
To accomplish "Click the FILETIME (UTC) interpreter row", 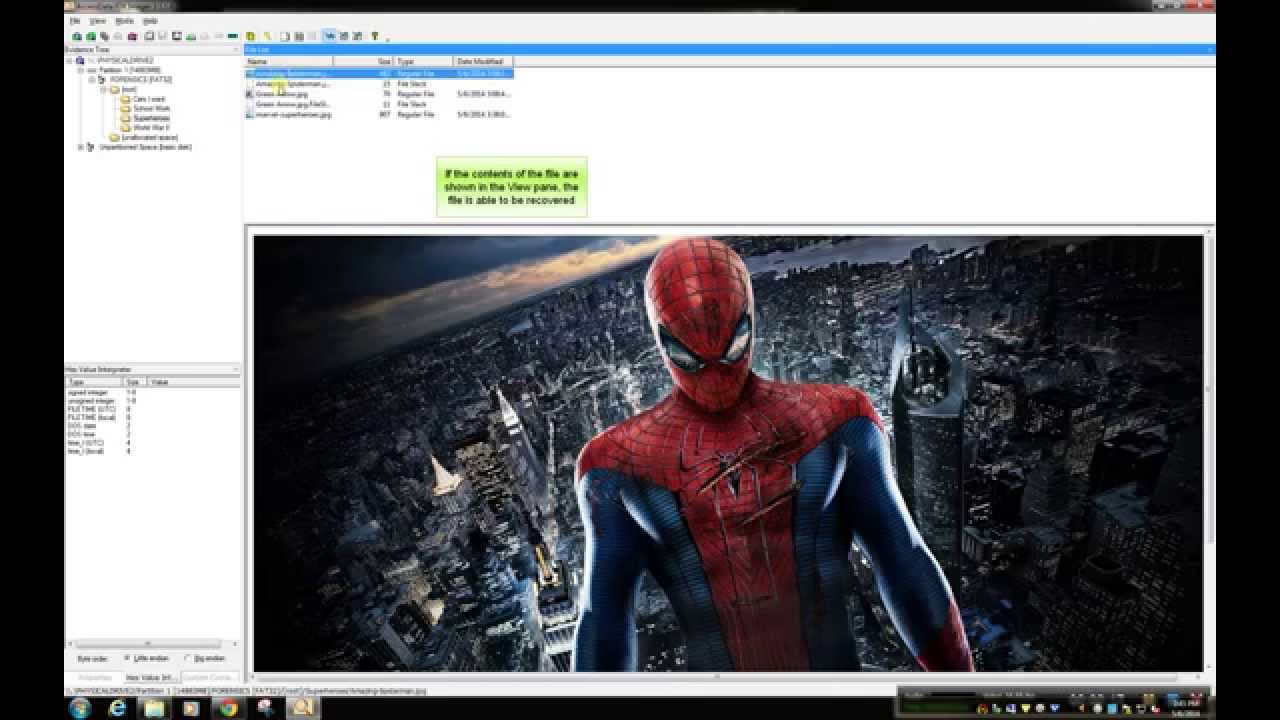I will point(152,410).
